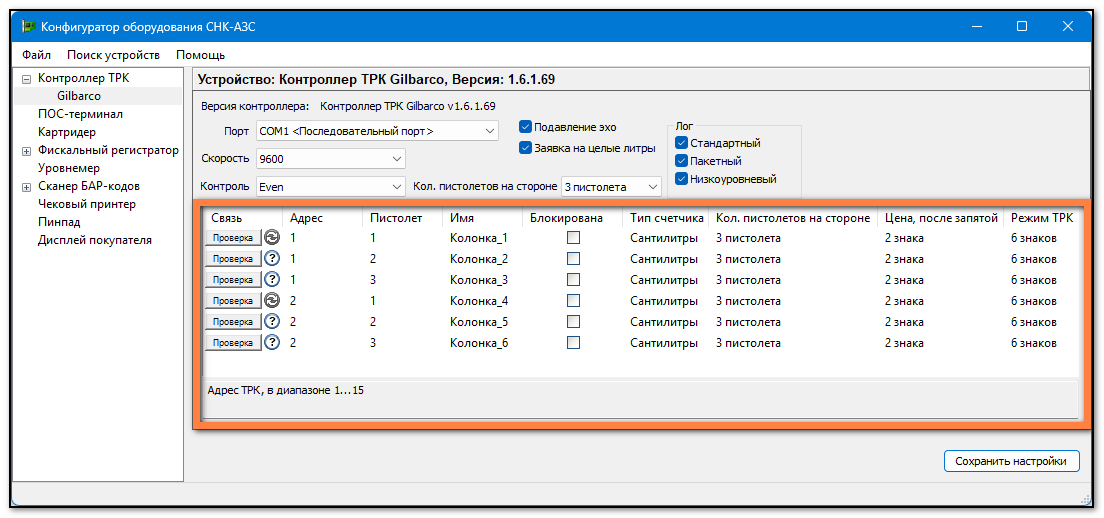1104x518 pixels.
Task: Click the question mark icon for Колонка_5
Action: pyautogui.click(x=271, y=322)
